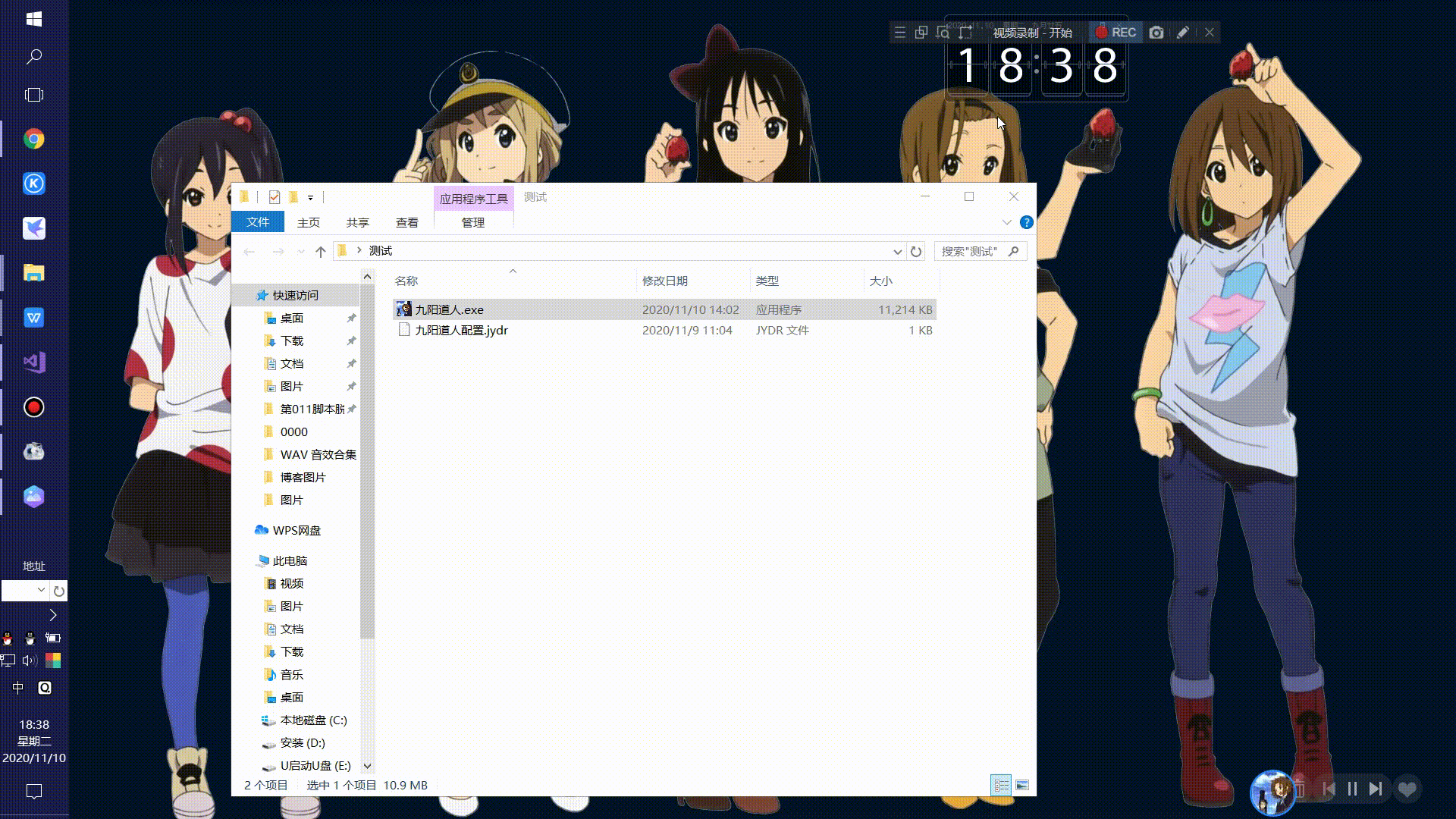Select the 应用程序工具 contextual tab
Screen dimensions: 1456x819
(x=474, y=199)
